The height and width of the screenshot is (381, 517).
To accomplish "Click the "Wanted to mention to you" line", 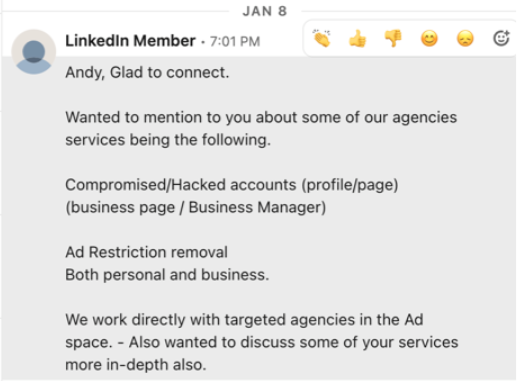I will 261,118.
